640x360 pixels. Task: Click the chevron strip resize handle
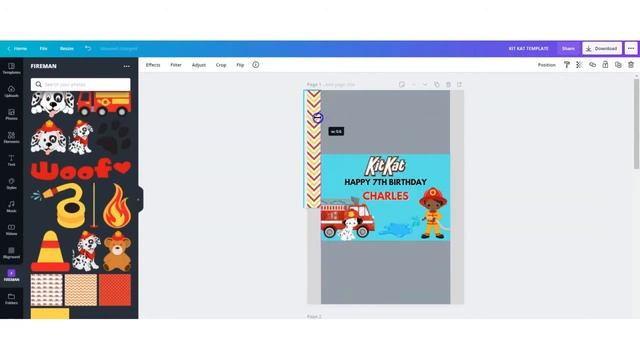tap(318, 118)
